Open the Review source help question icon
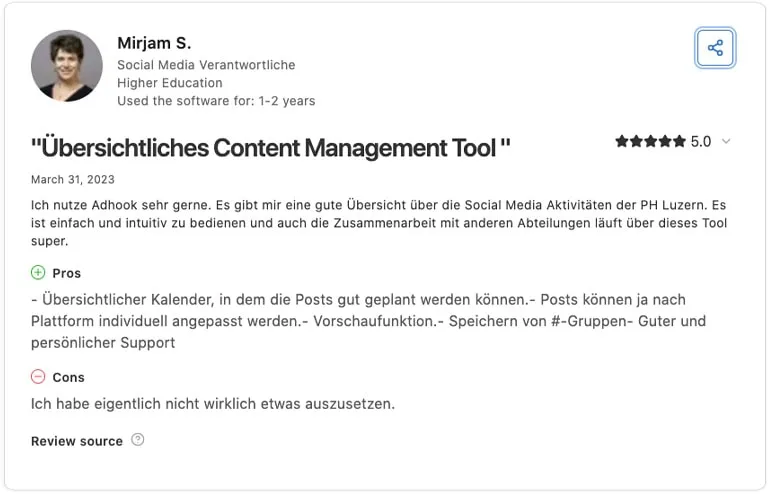 [x=138, y=440]
